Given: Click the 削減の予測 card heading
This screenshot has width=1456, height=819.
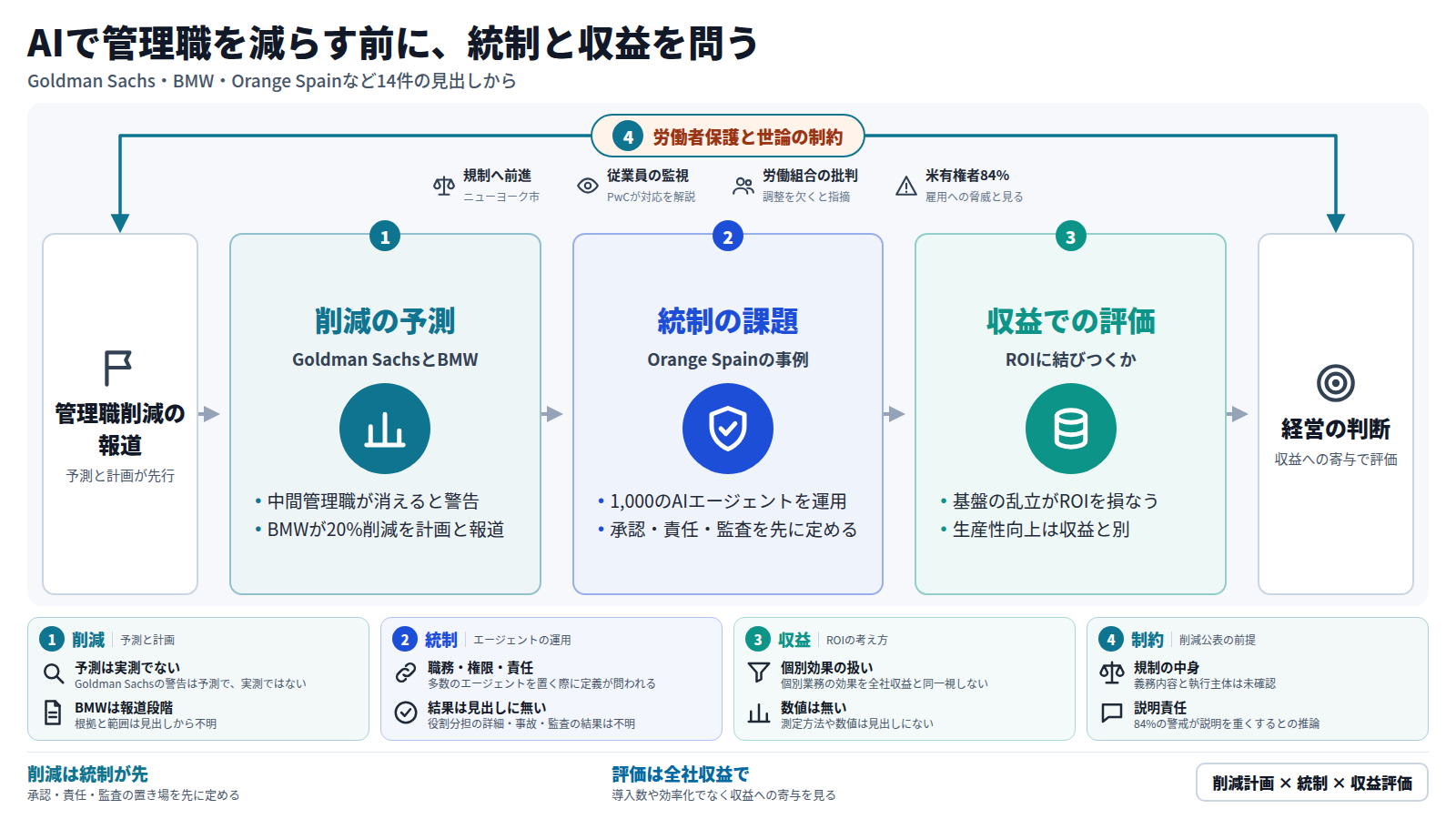Looking at the screenshot, I should 385,320.
